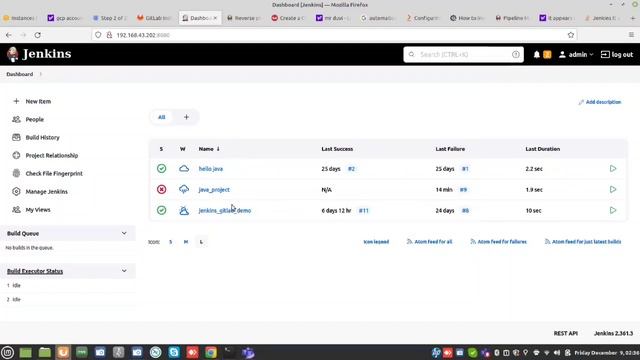The width and height of the screenshot is (640, 360).
Task: Open the Build Executor Status link
Action: pos(35,271)
